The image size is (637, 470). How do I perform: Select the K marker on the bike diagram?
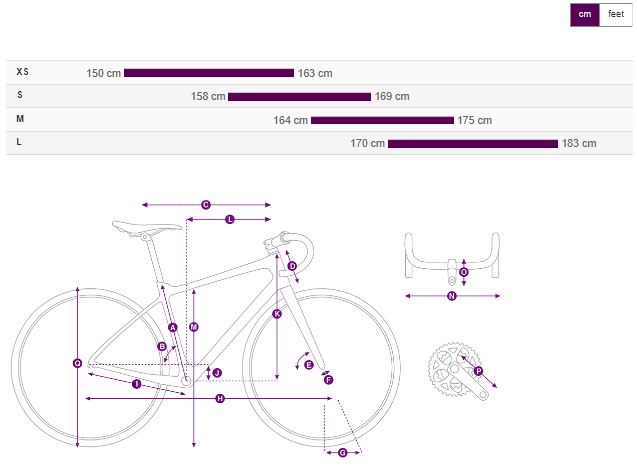tap(277, 314)
